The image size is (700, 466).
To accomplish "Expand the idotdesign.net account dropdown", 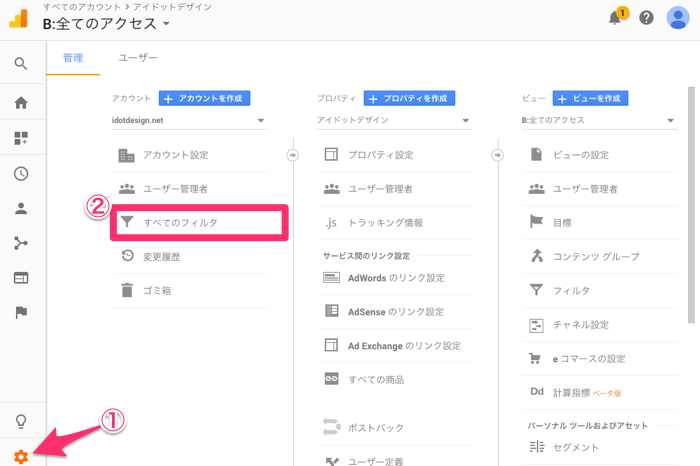I will point(189,122).
